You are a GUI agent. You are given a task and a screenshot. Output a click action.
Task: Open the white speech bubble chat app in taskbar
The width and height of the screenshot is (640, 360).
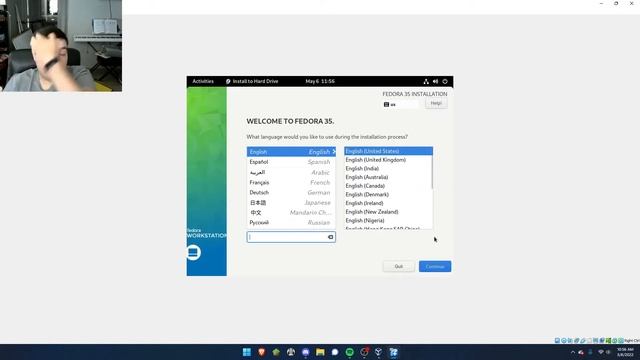[x=335, y=352]
